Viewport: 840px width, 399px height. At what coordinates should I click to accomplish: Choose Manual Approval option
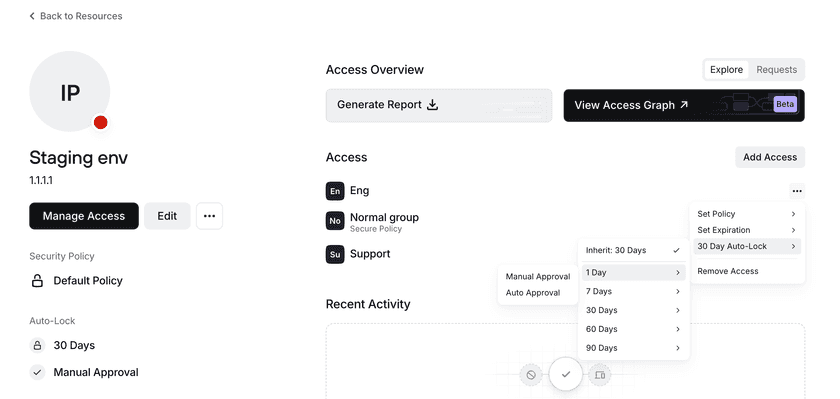click(x=538, y=277)
